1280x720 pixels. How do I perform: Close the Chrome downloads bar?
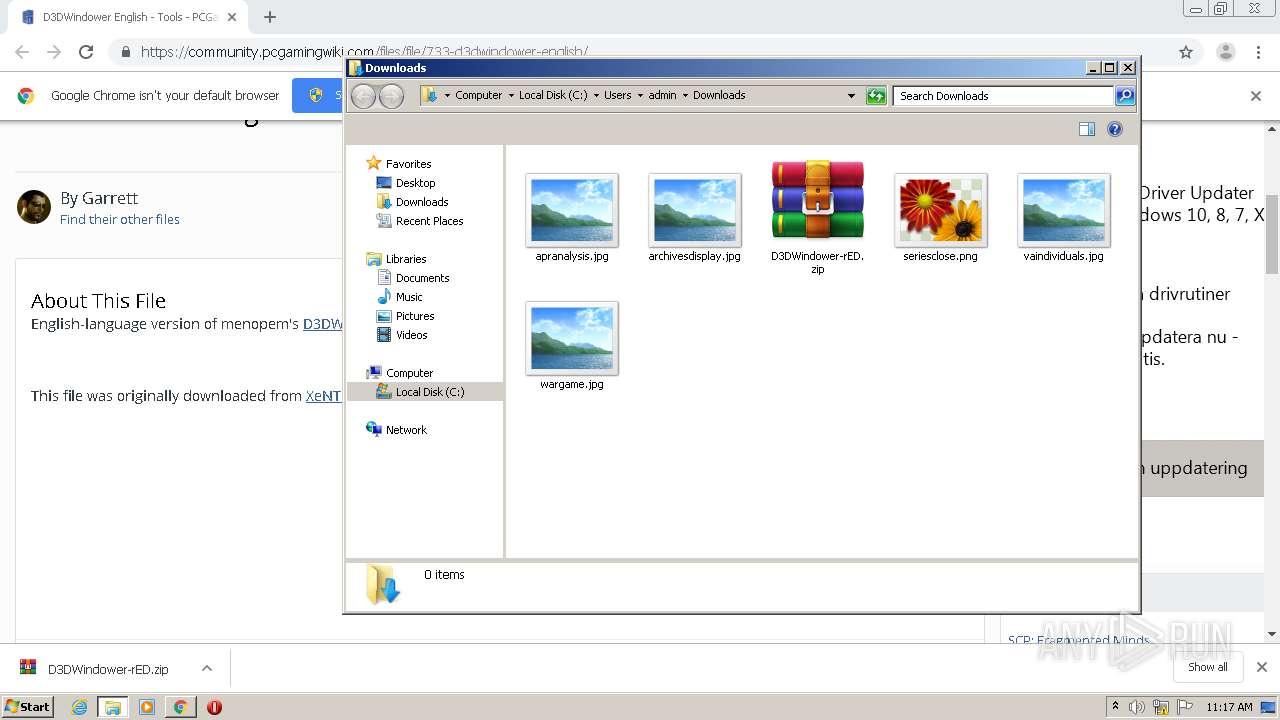pyautogui.click(x=1261, y=667)
